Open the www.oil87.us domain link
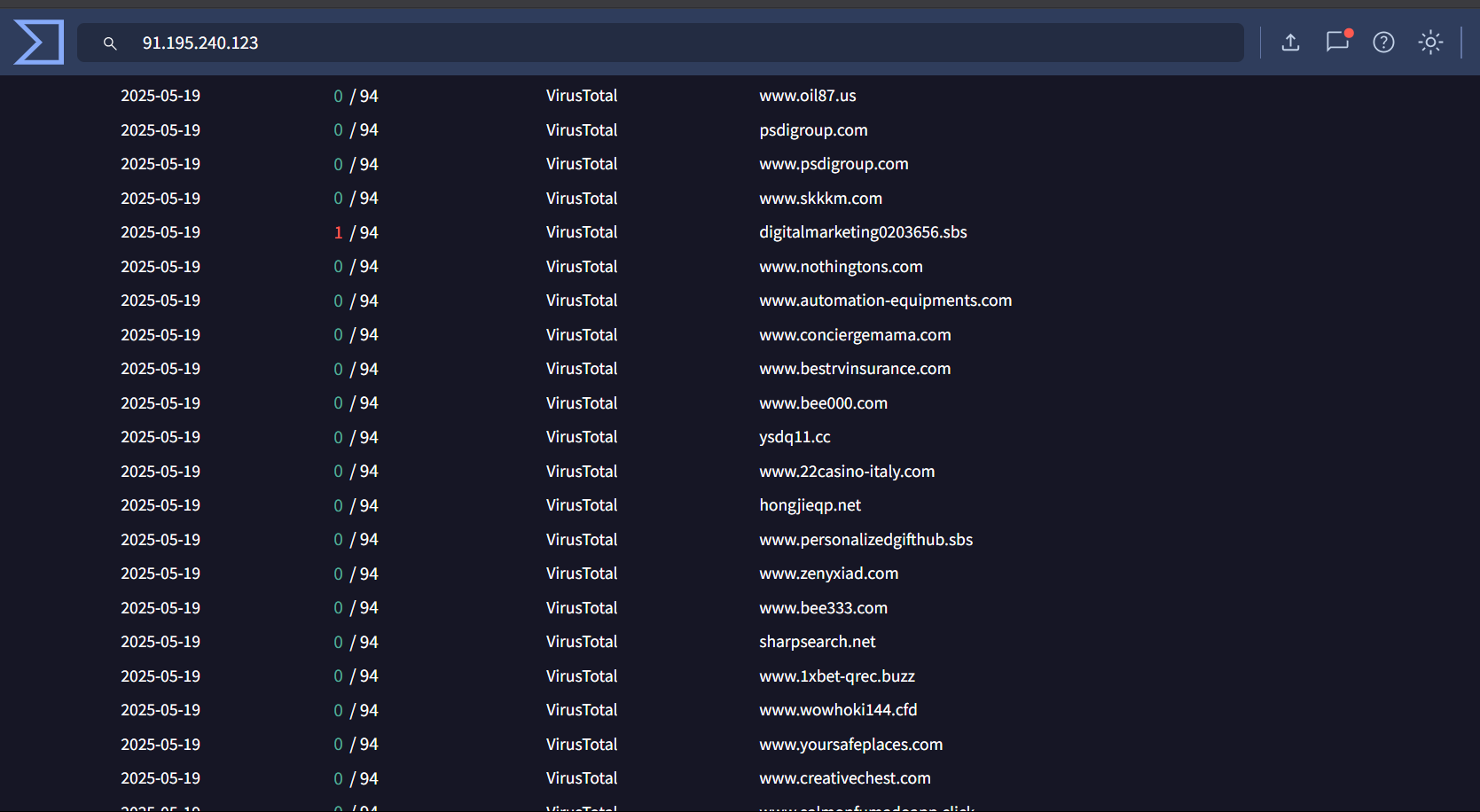Image resolution: width=1480 pixels, height=812 pixels. tap(807, 95)
